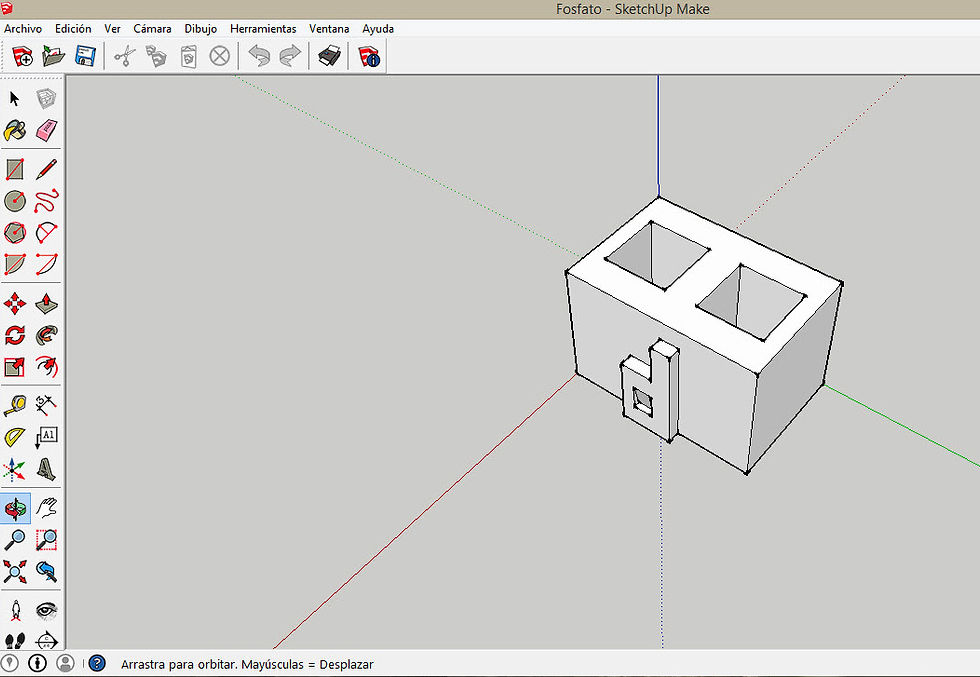980x677 pixels.
Task: Activate the Polygon tool
Action: [14, 233]
